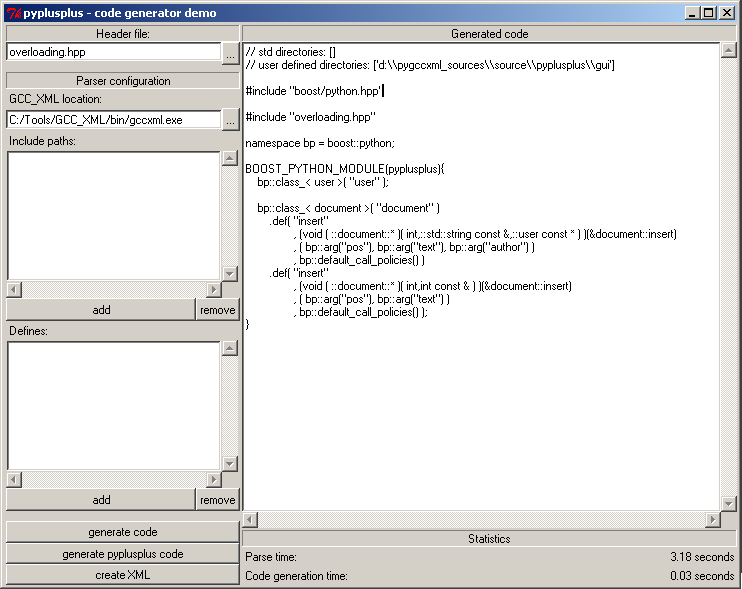Click the '0.03 seconds' generation time value

click(x=702, y=576)
